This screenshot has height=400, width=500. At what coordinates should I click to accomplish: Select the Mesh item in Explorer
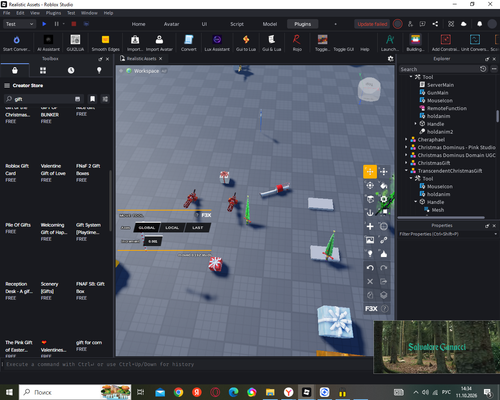coord(438,210)
